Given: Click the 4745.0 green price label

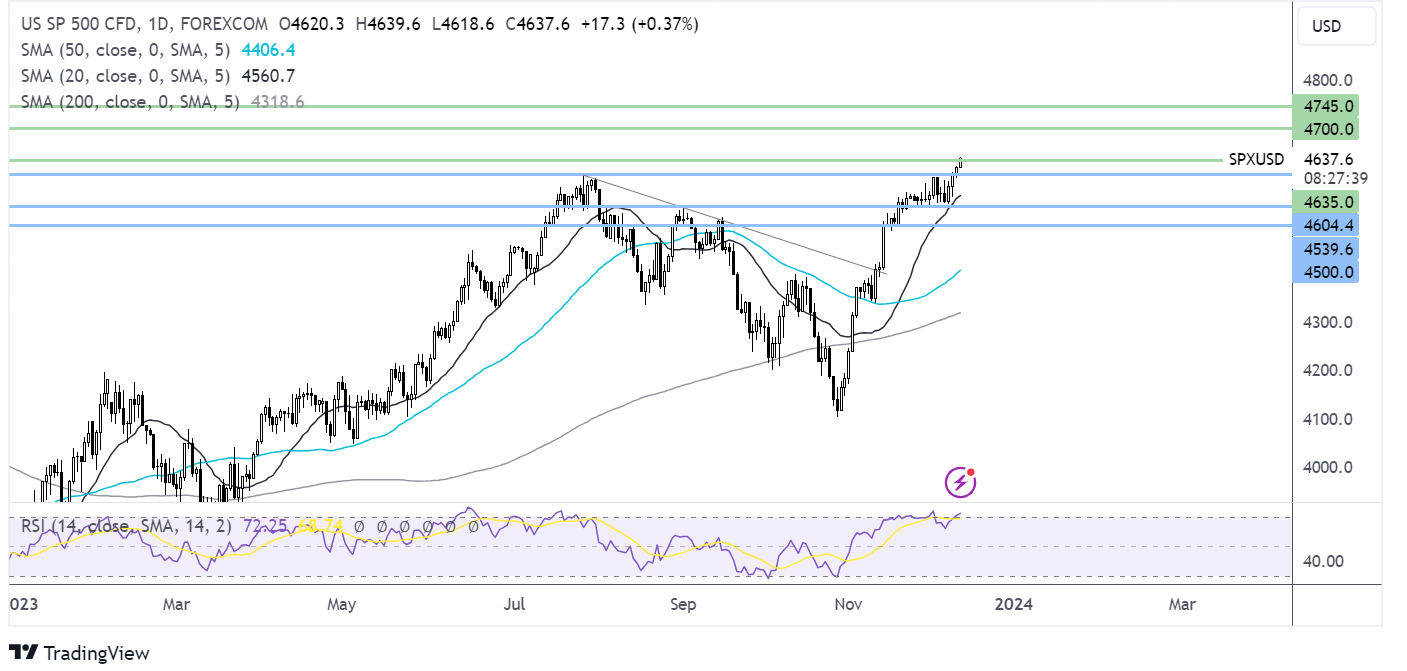Looking at the screenshot, I should (x=1325, y=106).
